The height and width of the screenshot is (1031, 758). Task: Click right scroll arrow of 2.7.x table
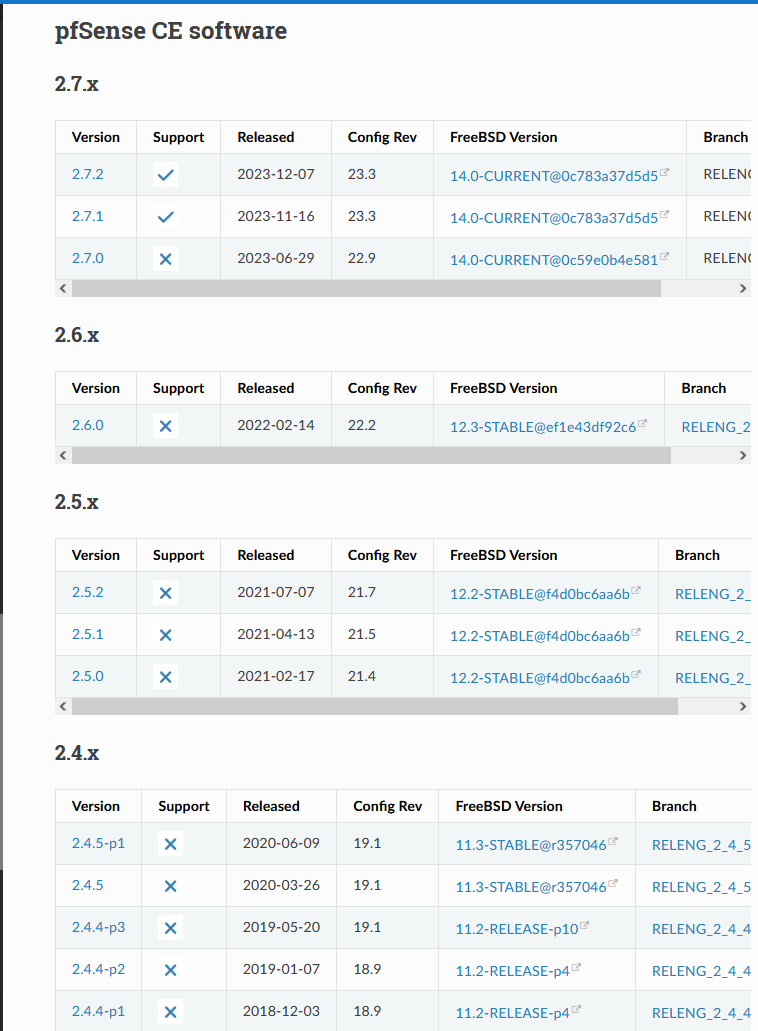[x=743, y=288]
